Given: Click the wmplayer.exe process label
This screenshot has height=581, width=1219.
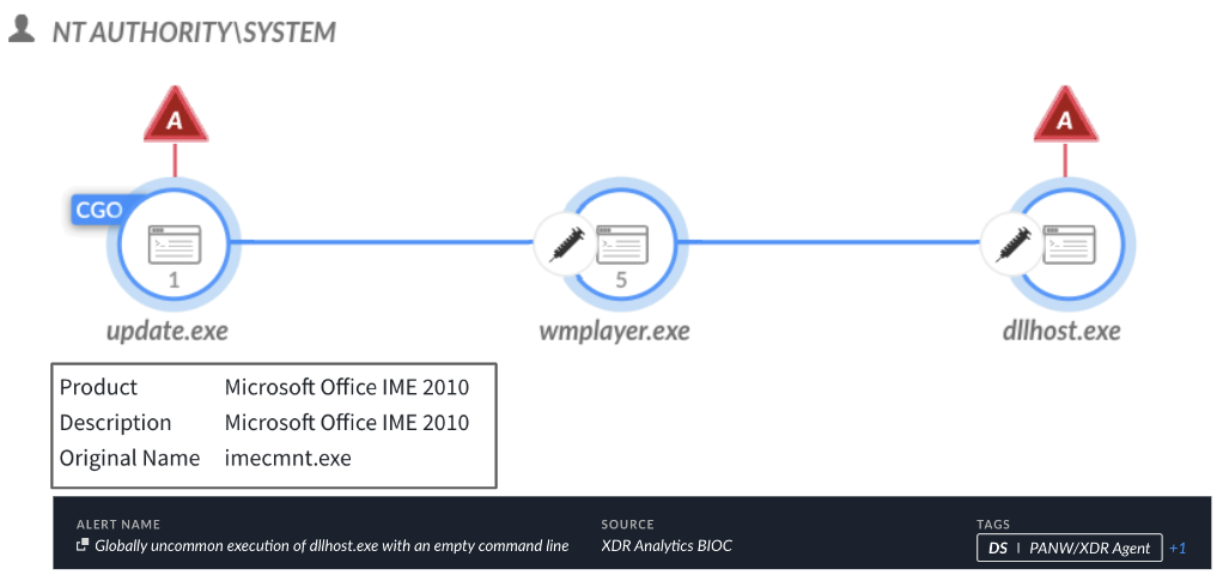Looking at the screenshot, I should point(614,331).
